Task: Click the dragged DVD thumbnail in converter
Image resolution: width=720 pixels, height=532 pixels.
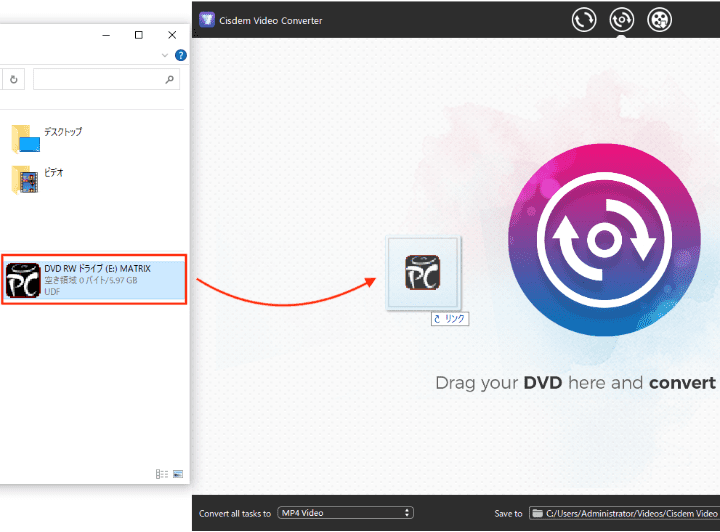Action: (x=422, y=273)
